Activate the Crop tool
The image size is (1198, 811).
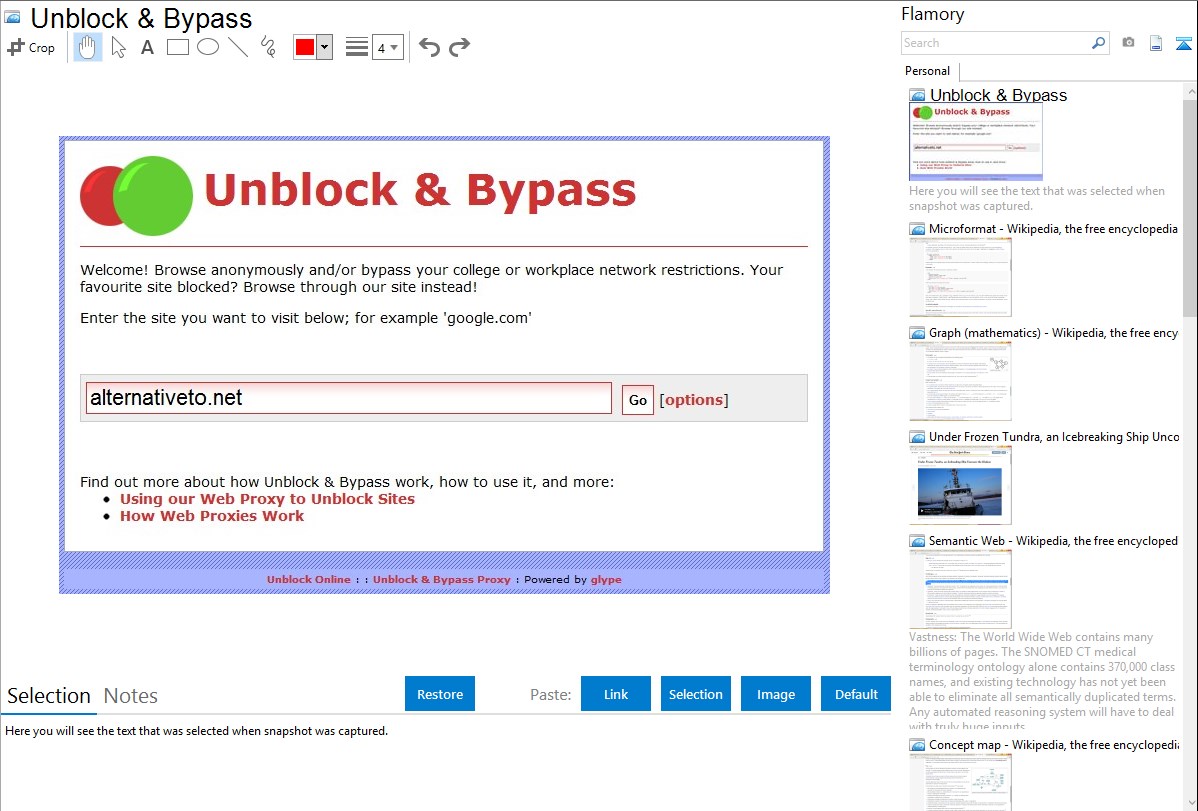pos(31,47)
